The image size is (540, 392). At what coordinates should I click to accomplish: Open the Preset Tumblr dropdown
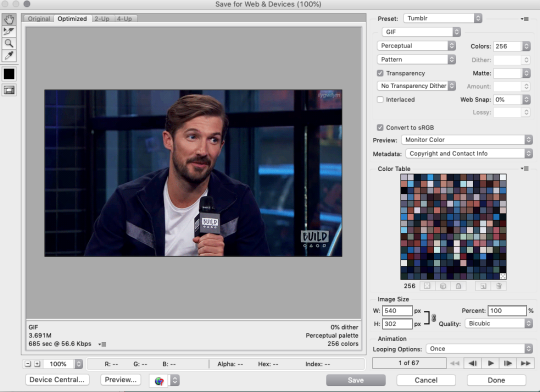tap(443, 18)
